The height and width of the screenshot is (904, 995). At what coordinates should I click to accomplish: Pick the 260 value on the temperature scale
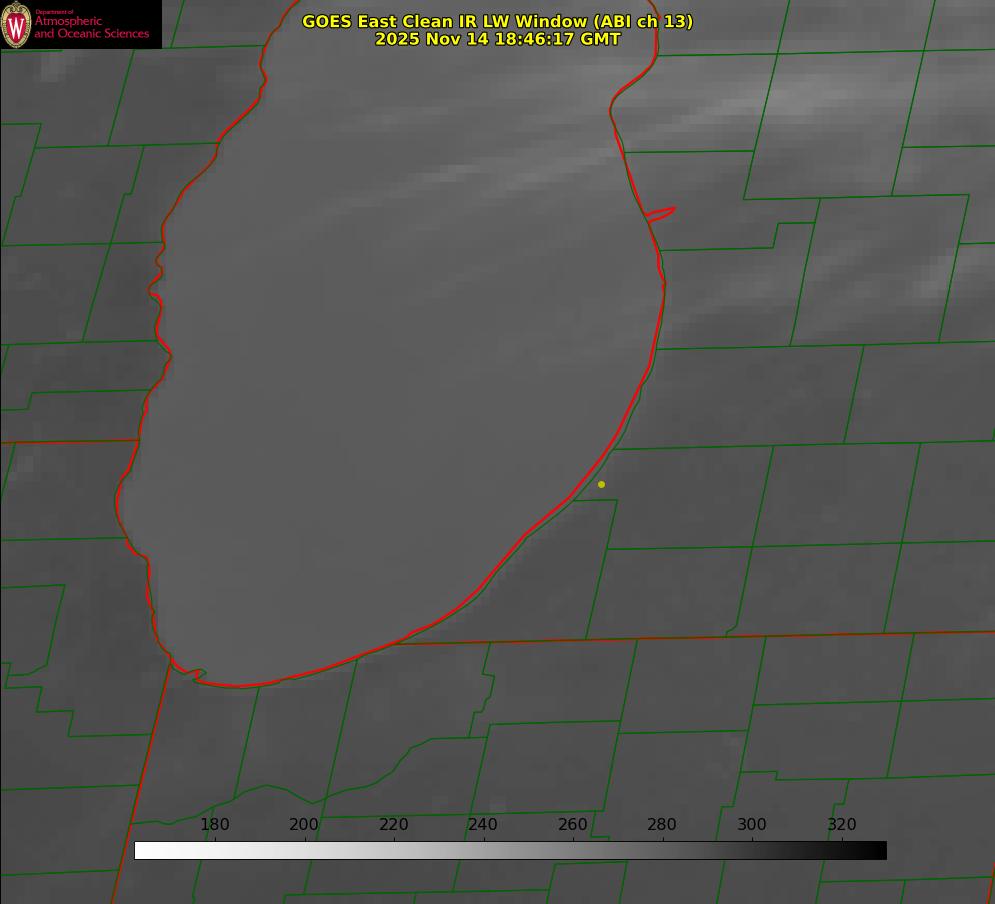pyautogui.click(x=573, y=825)
